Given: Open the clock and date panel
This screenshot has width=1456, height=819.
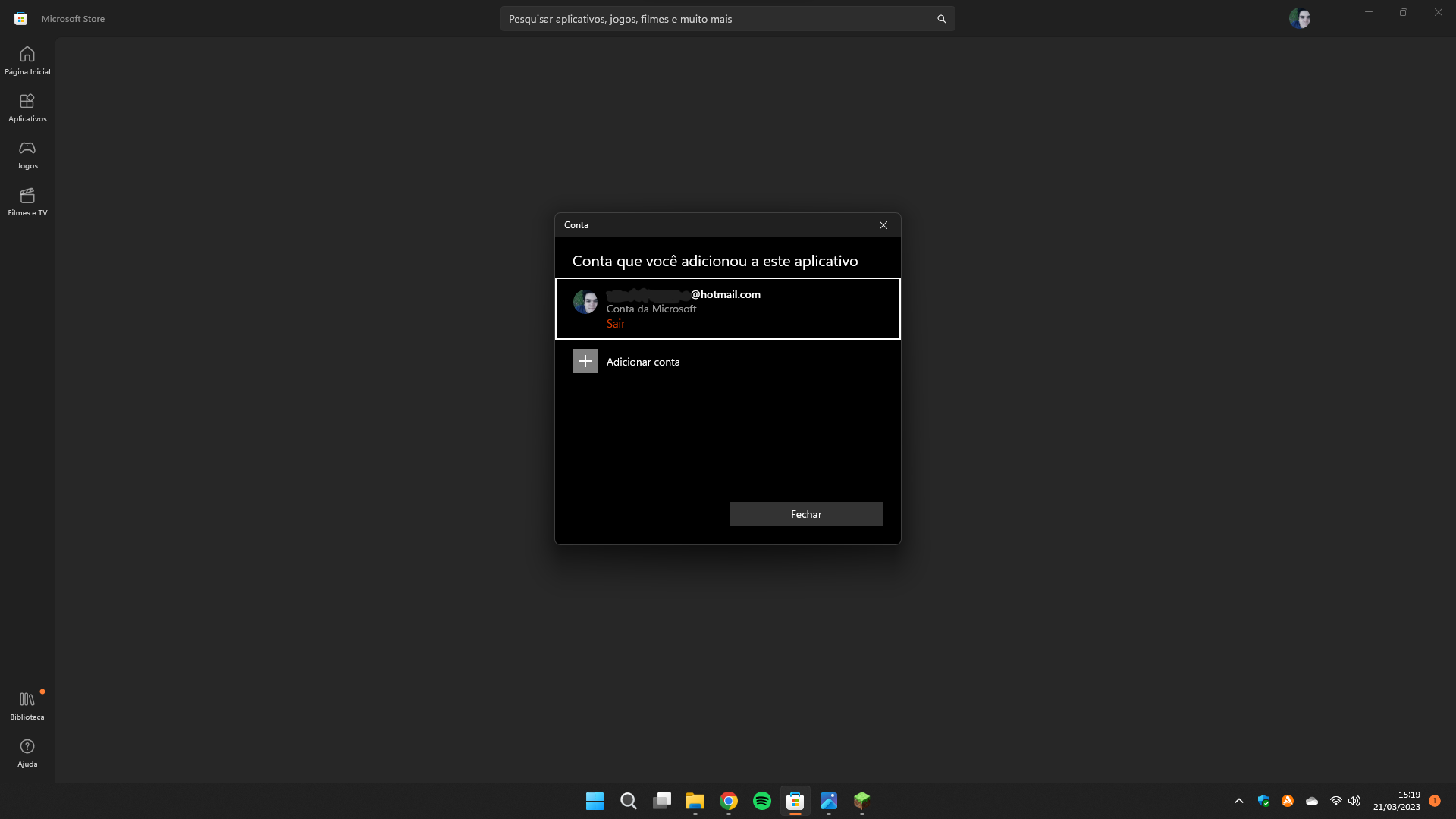Looking at the screenshot, I should [1396, 801].
